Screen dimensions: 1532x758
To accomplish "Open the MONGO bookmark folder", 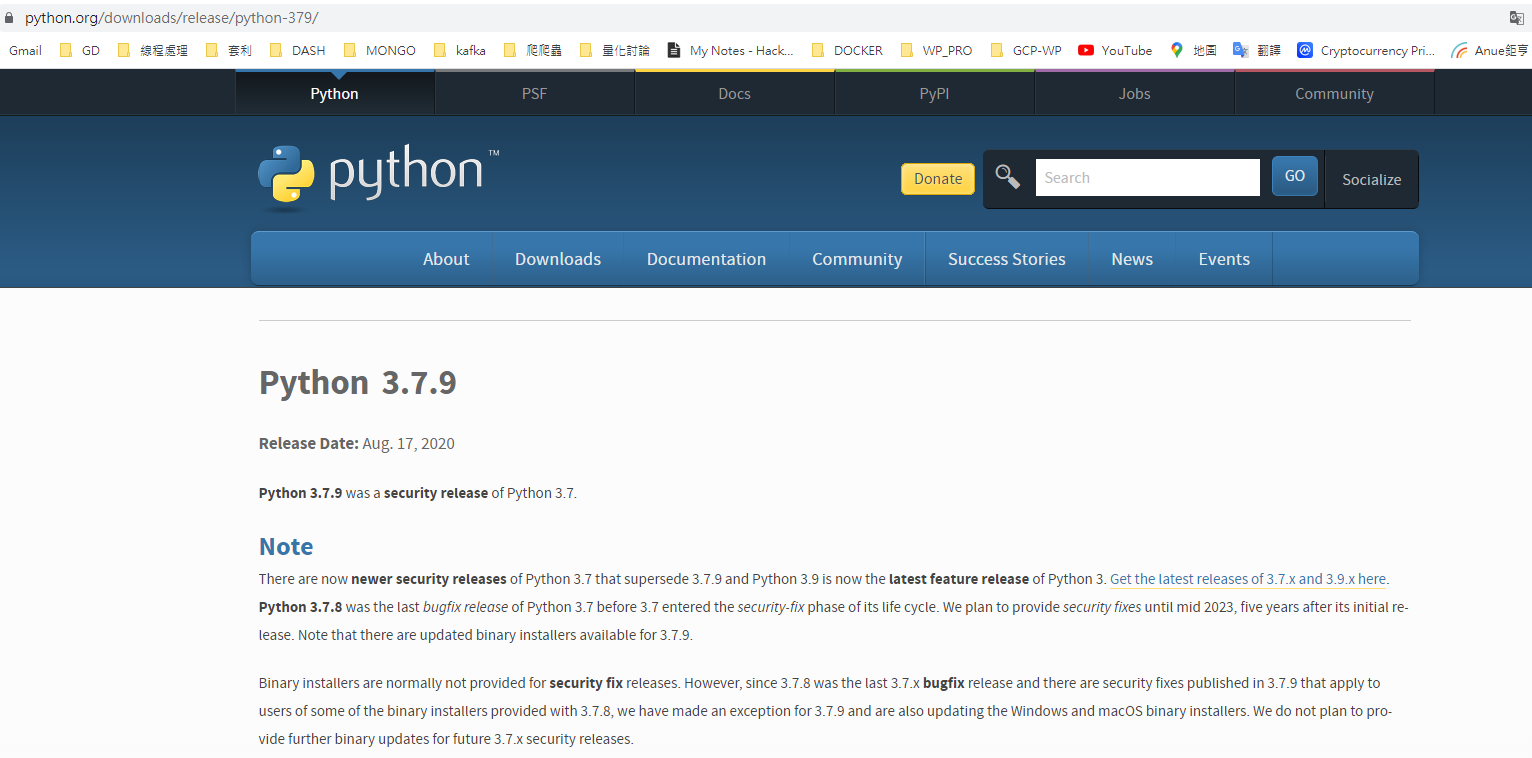I will click(x=379, y=50).
